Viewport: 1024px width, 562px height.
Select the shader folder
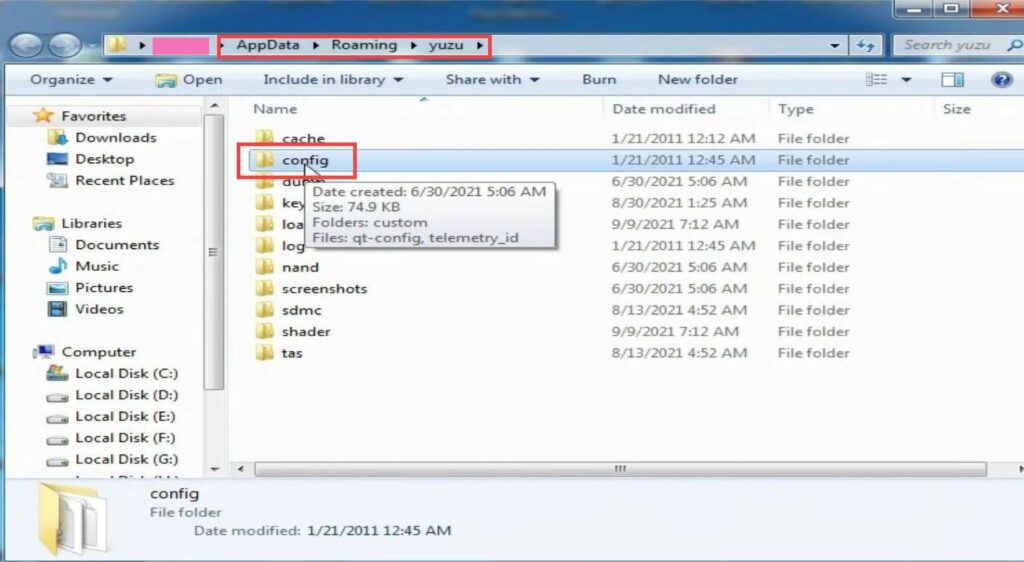coord(306,332)
